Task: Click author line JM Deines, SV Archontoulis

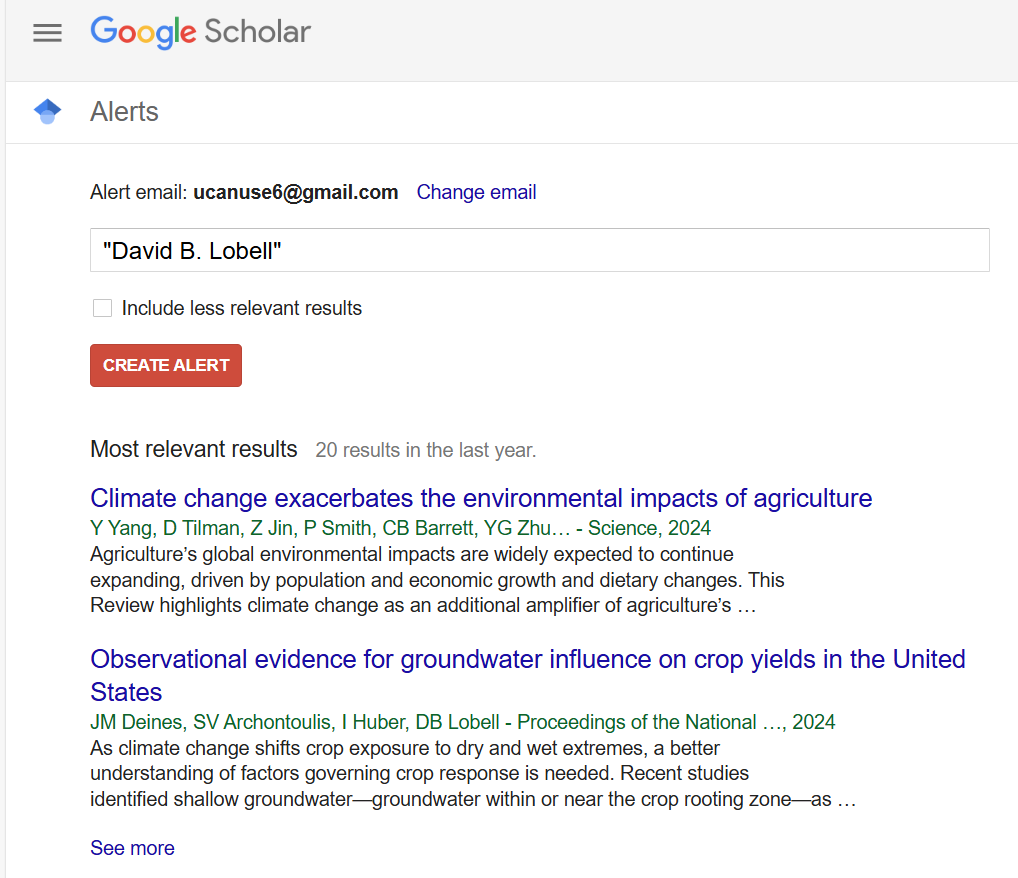Action: tap(462, 722)
